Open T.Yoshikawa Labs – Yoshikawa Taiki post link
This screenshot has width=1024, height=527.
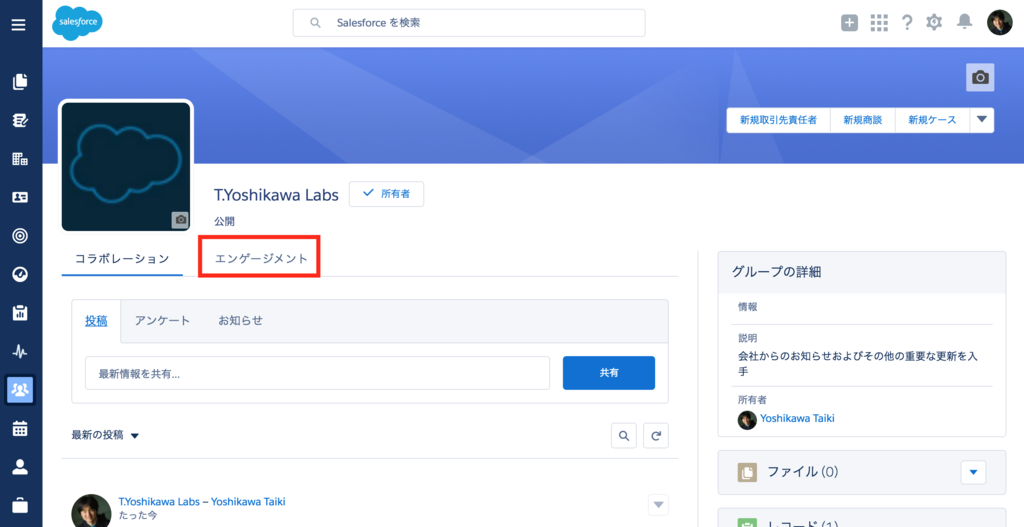pos(202,502)
